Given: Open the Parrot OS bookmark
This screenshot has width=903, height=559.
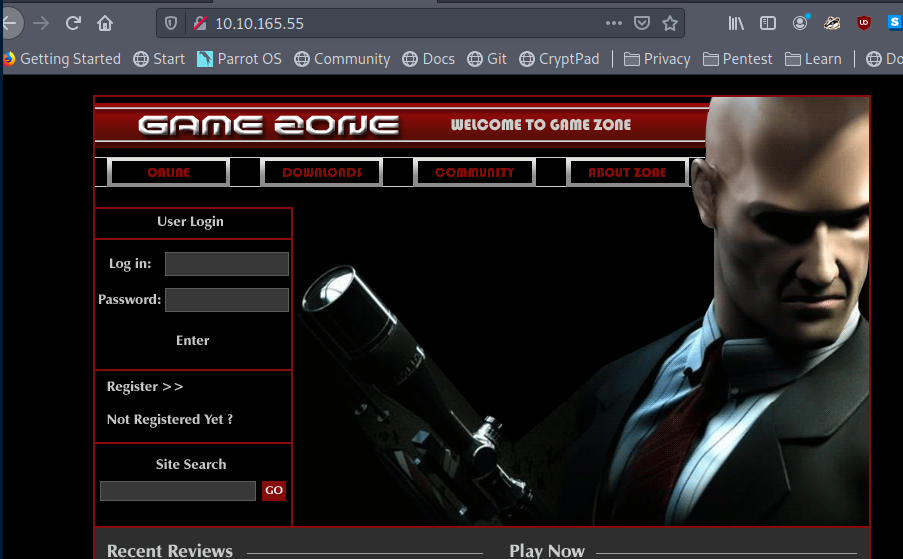Looking at the screenshot, I should (239, 59).
